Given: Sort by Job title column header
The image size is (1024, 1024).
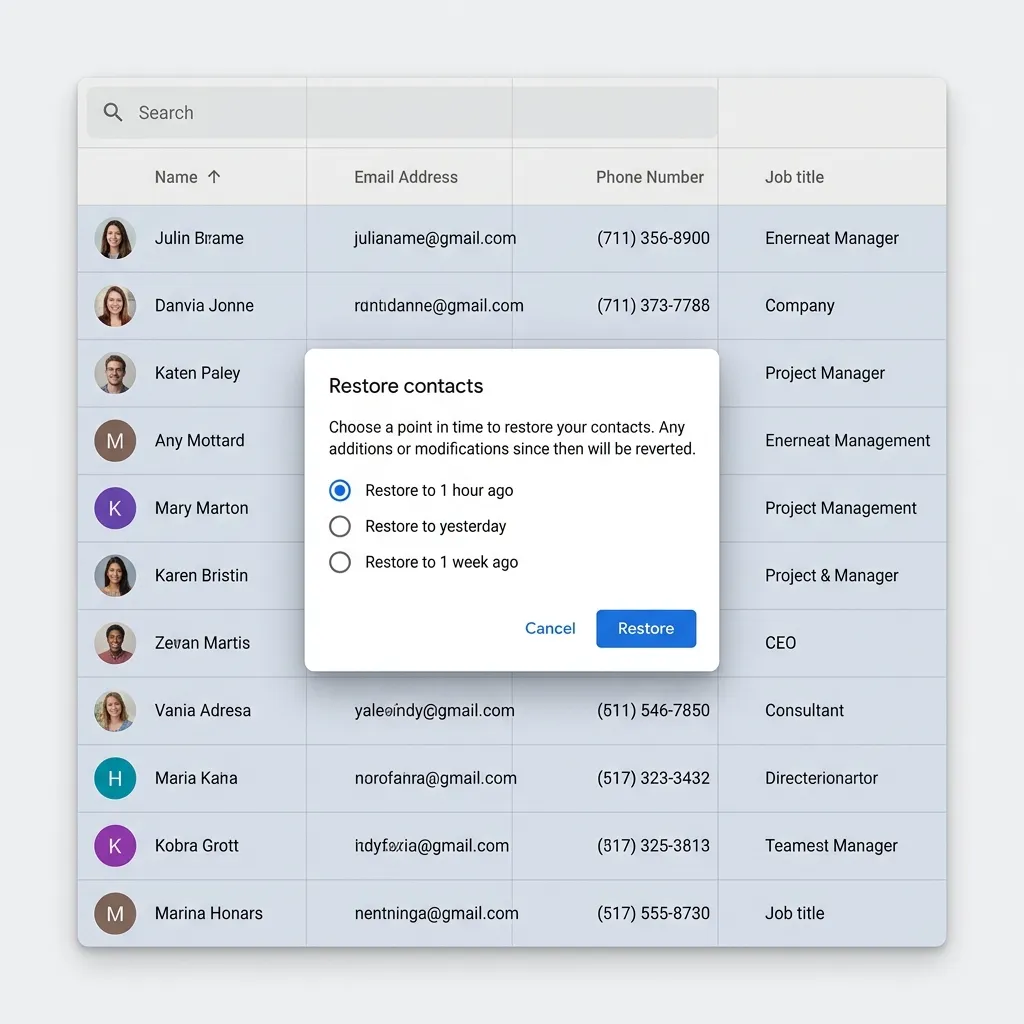Looking at the screenshot, I should tap(794, 177).
